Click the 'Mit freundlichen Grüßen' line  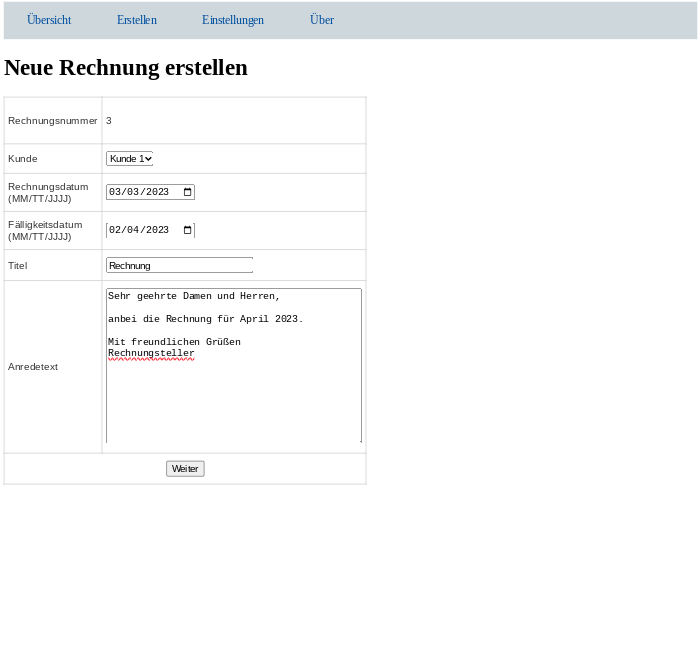[x=174, y=342]
